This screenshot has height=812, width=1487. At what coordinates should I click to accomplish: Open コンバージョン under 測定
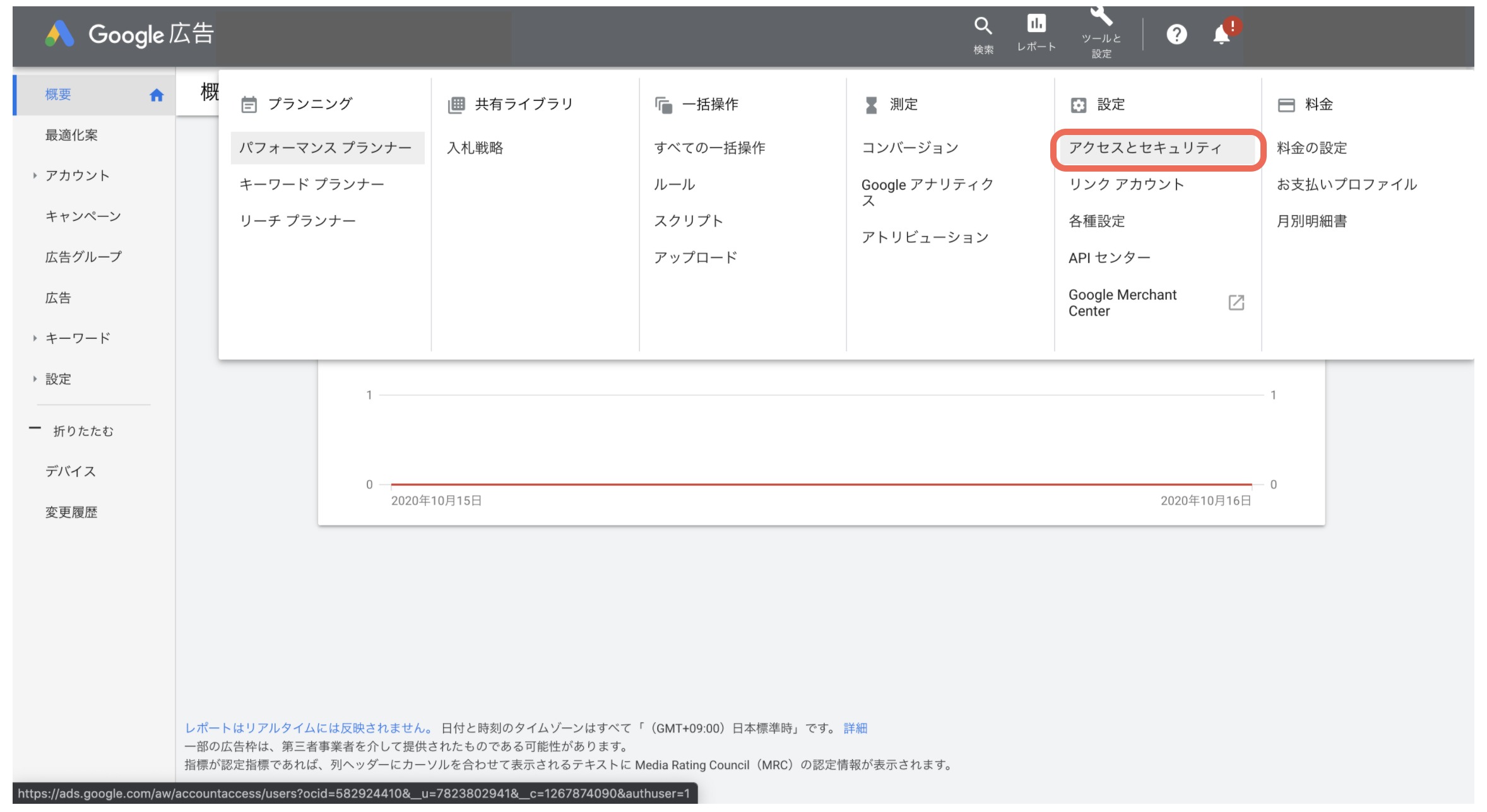pos(909,148)
